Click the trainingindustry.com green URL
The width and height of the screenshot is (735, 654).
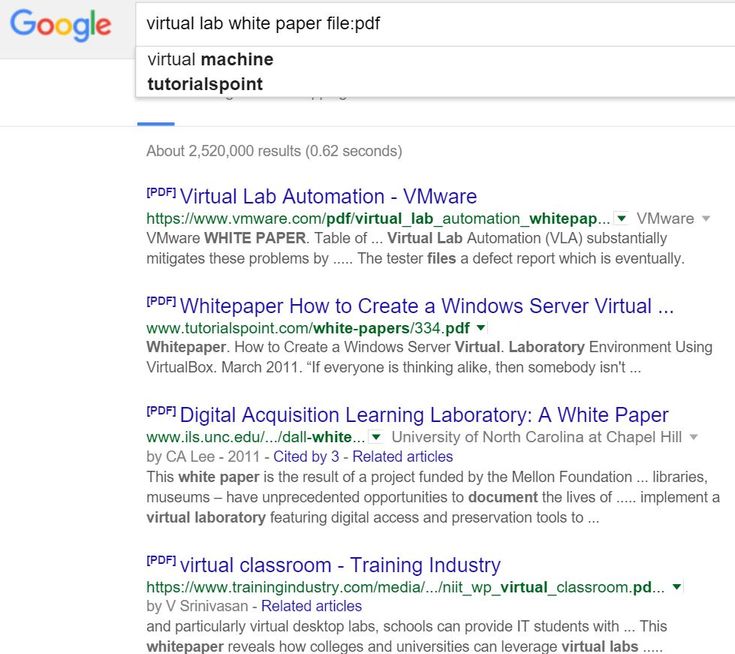405,587
